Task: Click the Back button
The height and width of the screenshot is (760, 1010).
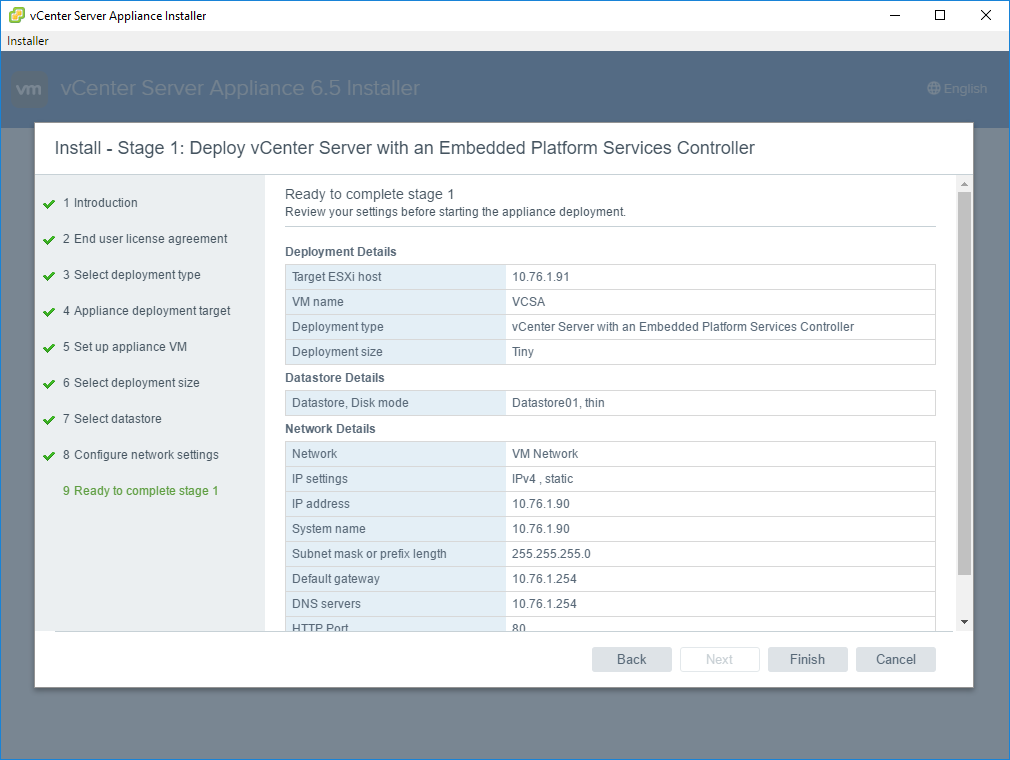Action: pyautogui.click(x=631, y=659)
